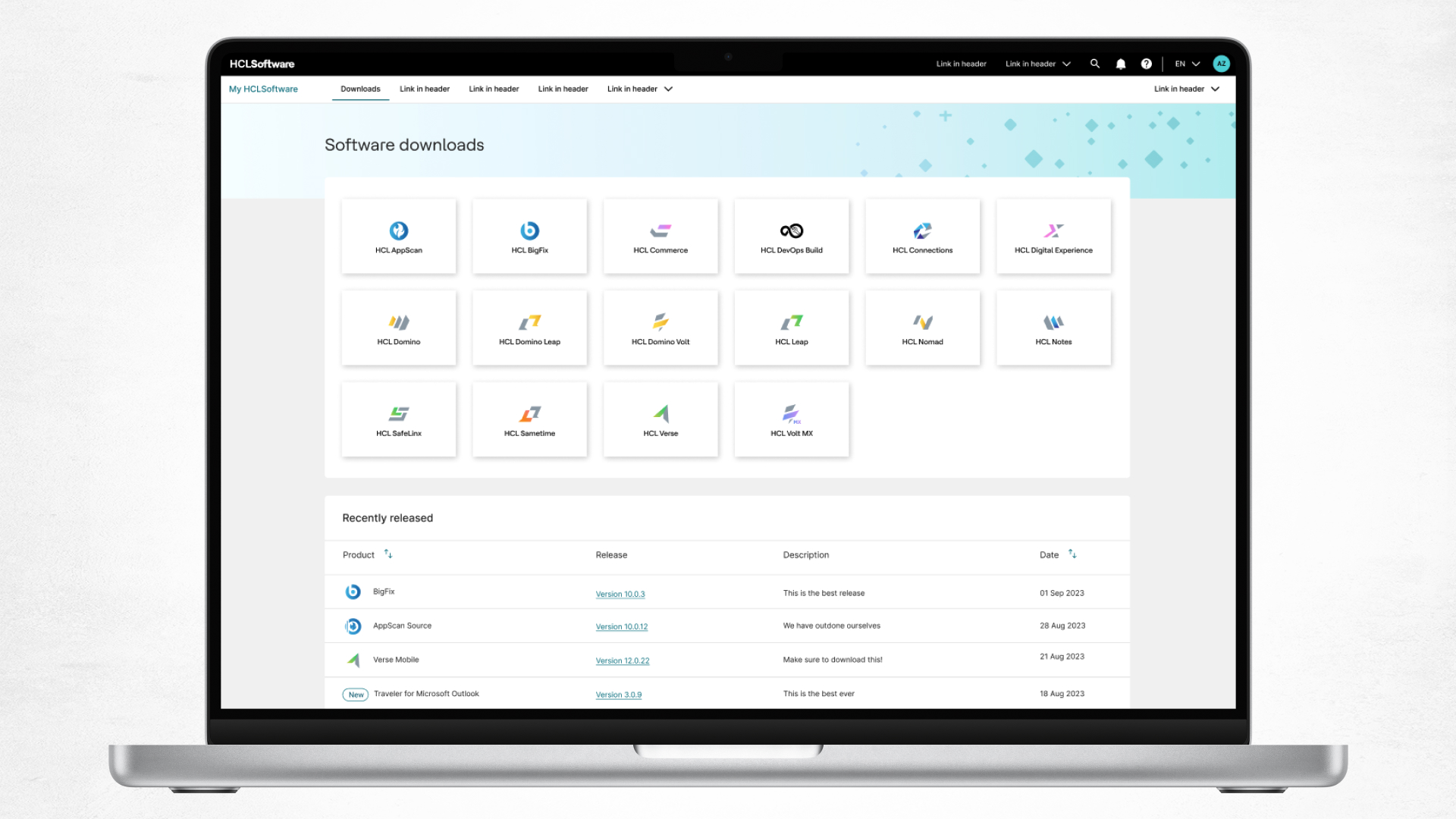Screen dimensions: 1456x819
Task: Sort the table by Product column
Action: [x=388, y=554]
